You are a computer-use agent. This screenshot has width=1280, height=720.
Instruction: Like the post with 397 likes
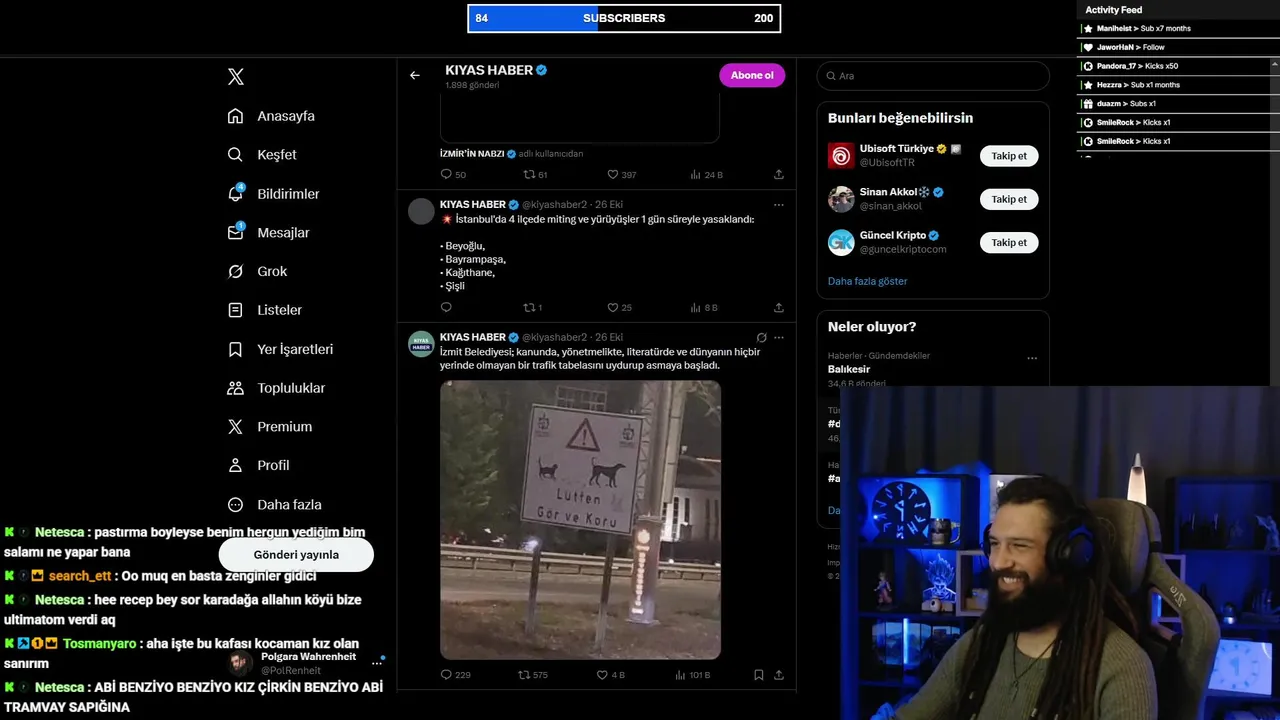621,174
